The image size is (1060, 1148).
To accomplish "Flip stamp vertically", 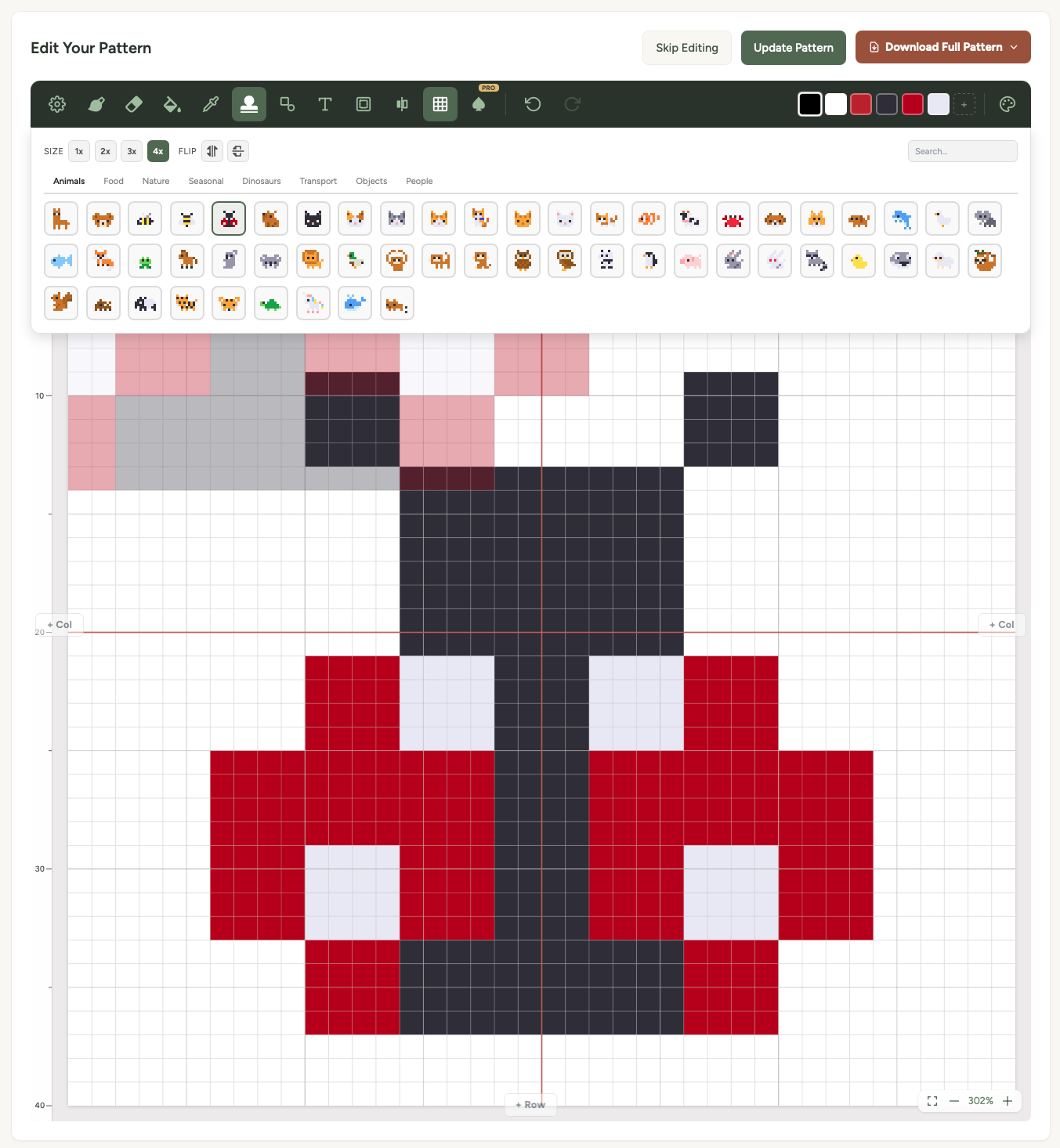I will coord(238,151).
